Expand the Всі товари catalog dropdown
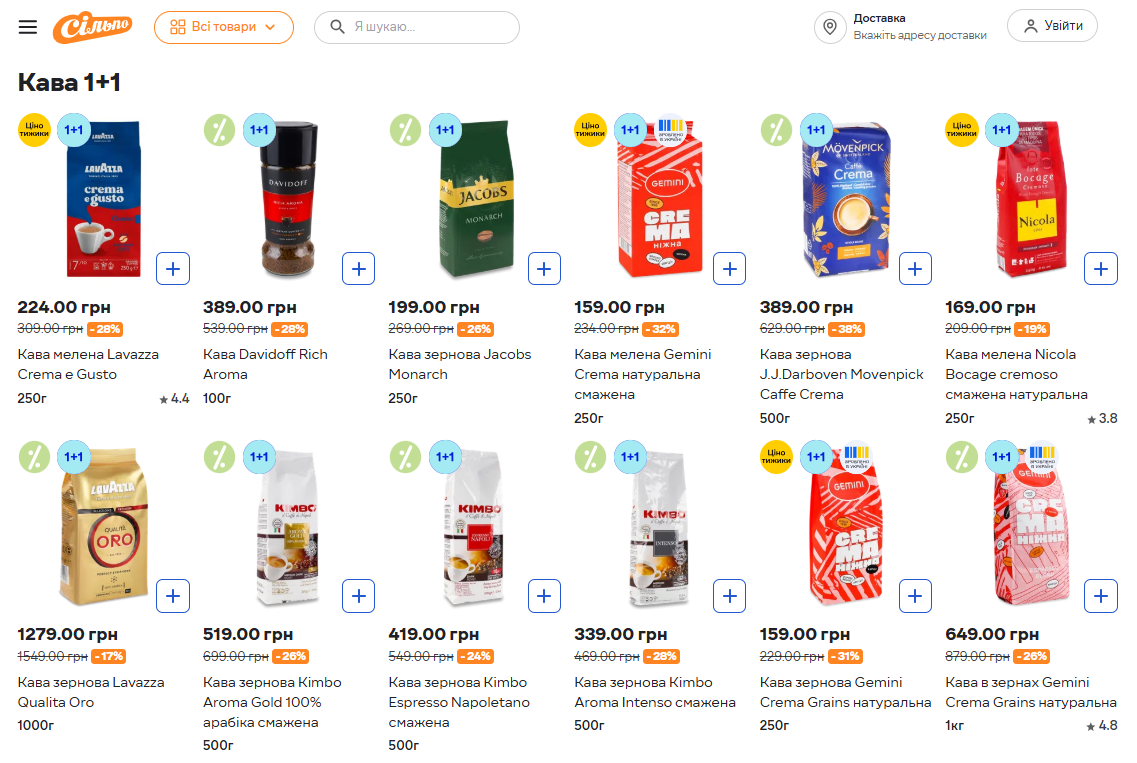 [223, 27]
